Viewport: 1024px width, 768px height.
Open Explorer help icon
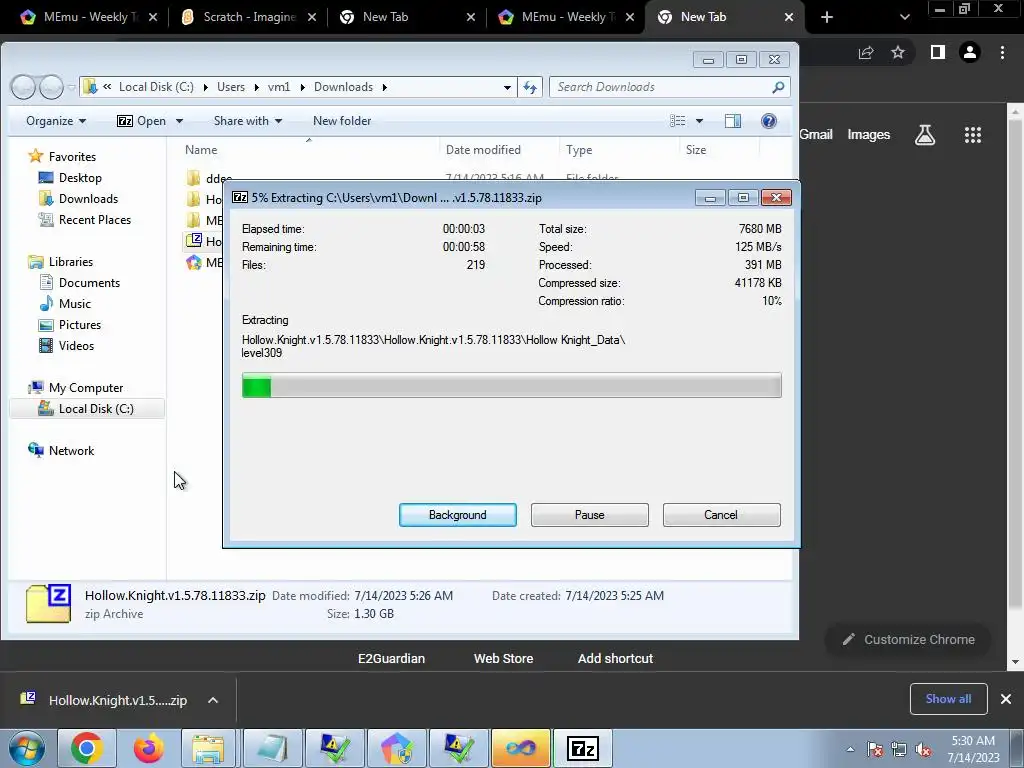[x=769, y=121]
